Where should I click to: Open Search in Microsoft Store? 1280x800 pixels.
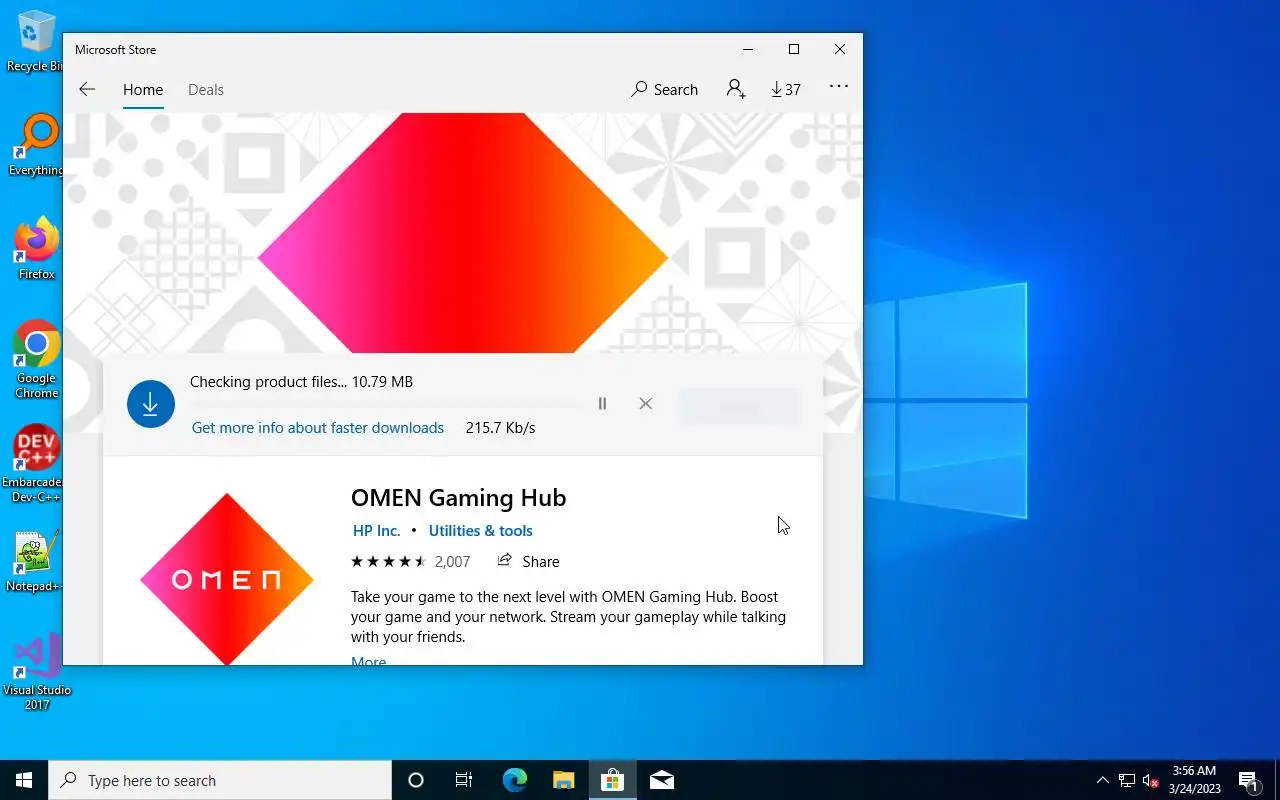pyautogui.click(x=665, y=90)
